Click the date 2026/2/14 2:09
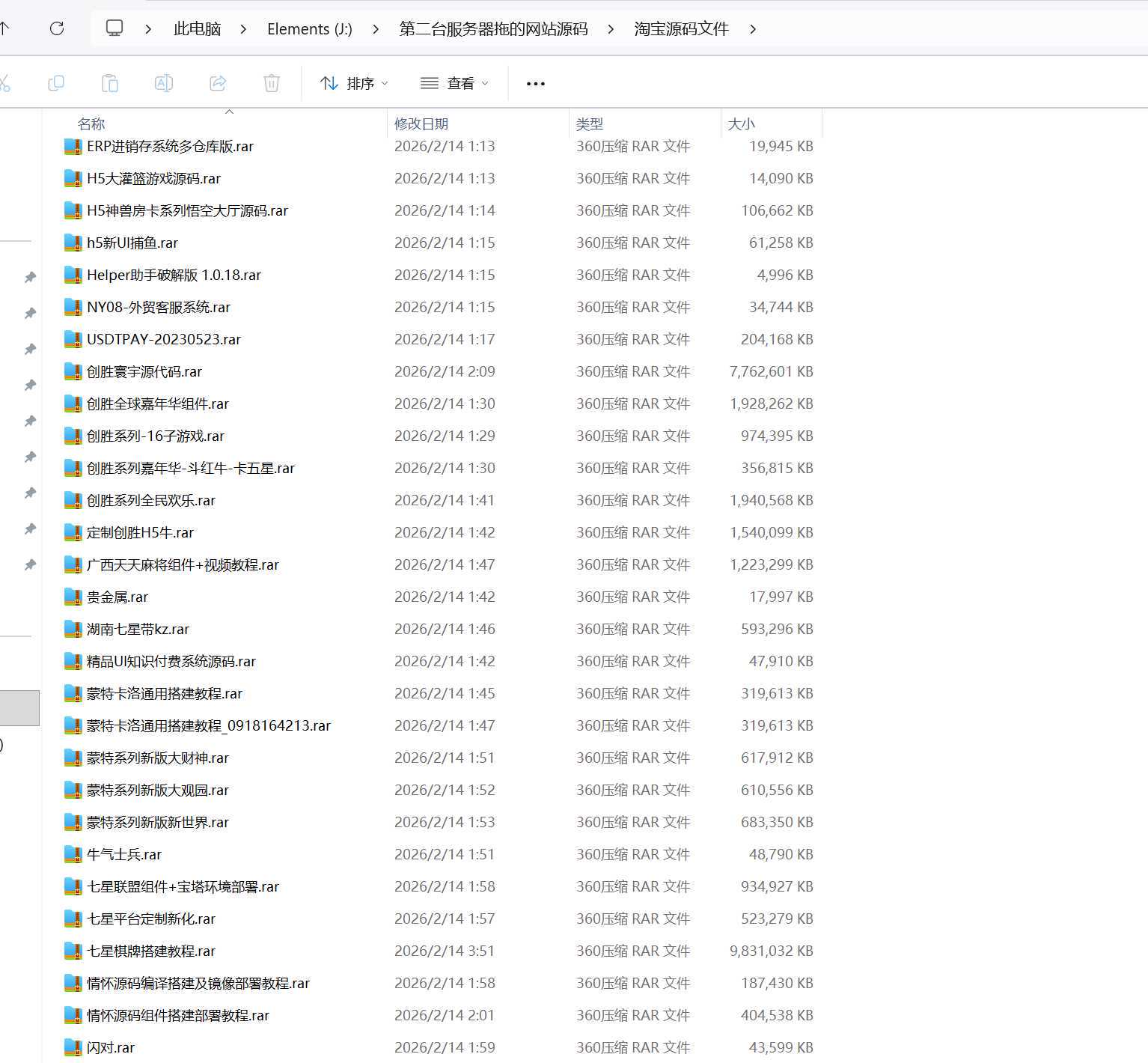1148x1063 pixels. (445, 371)
